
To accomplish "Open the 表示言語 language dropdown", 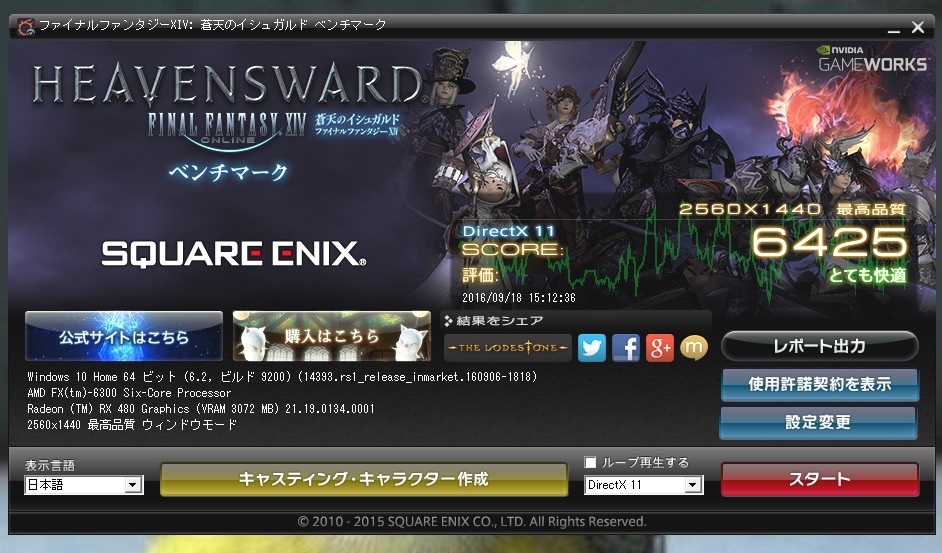I will click(x=84, y=484).
